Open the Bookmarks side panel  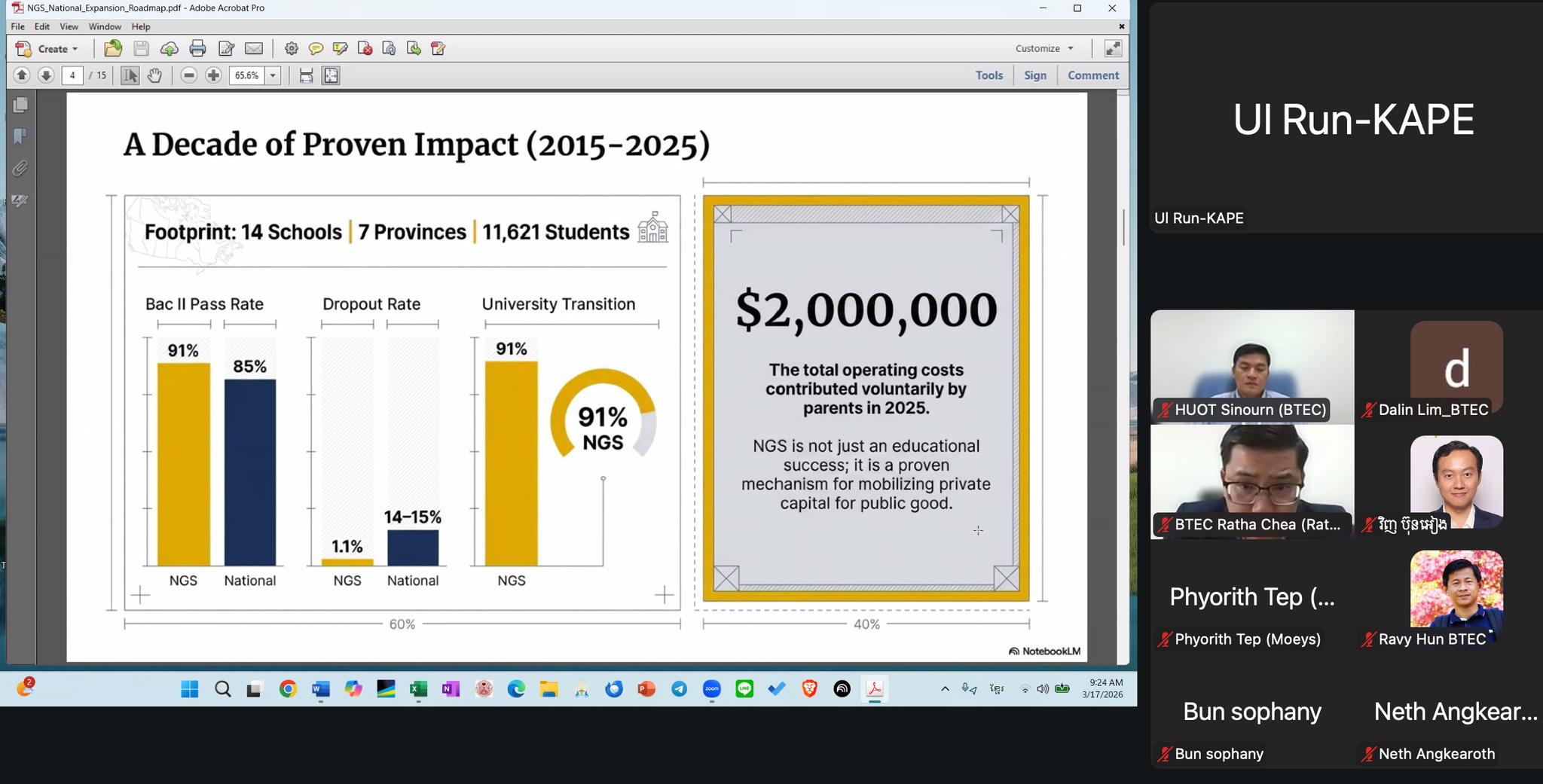pos(20,136)
